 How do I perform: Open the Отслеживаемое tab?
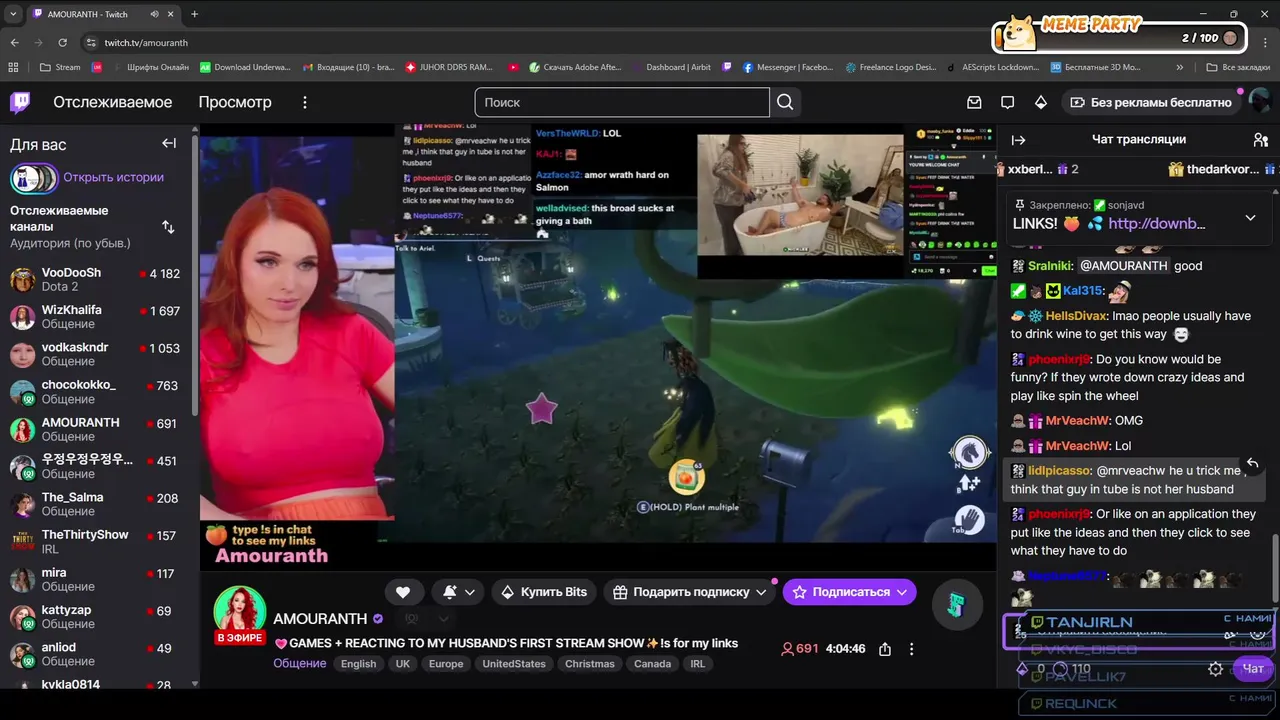112,102
